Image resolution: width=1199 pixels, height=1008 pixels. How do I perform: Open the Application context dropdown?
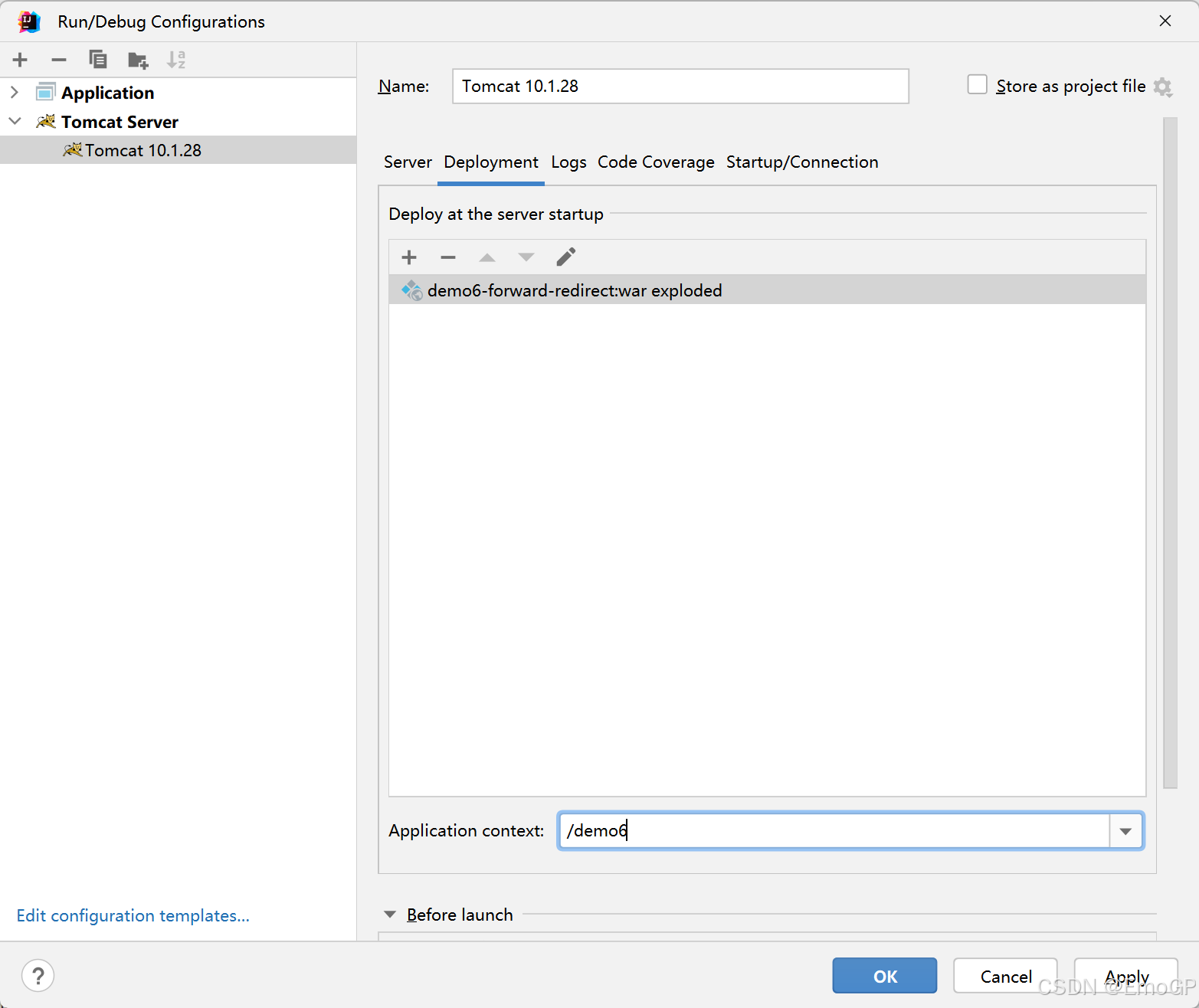(1125, 831)
